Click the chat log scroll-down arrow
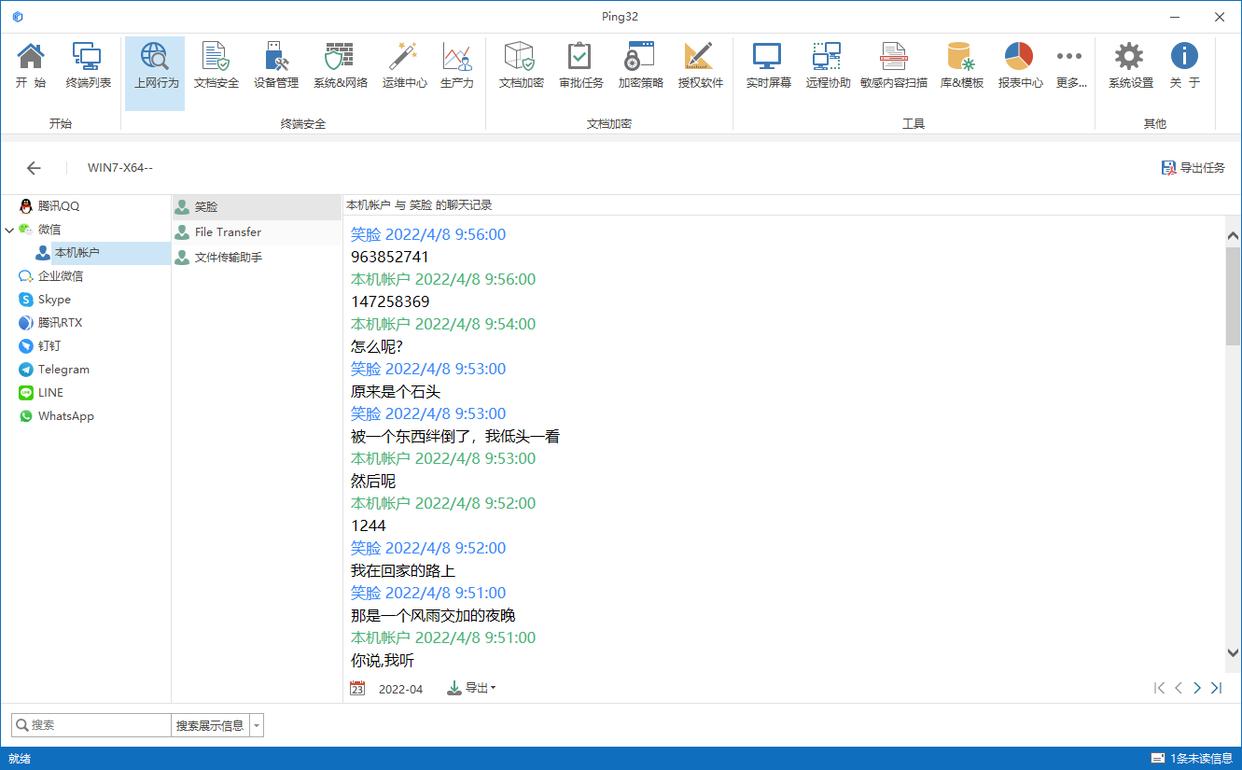Screen dimensions: 1242x770 tap(1232, 653)
